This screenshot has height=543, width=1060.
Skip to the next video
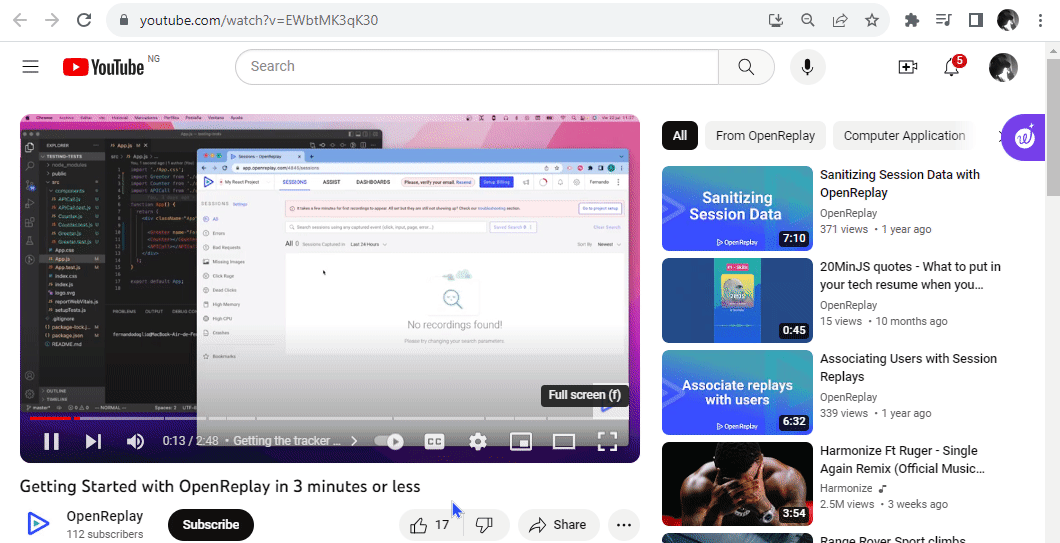93,442
